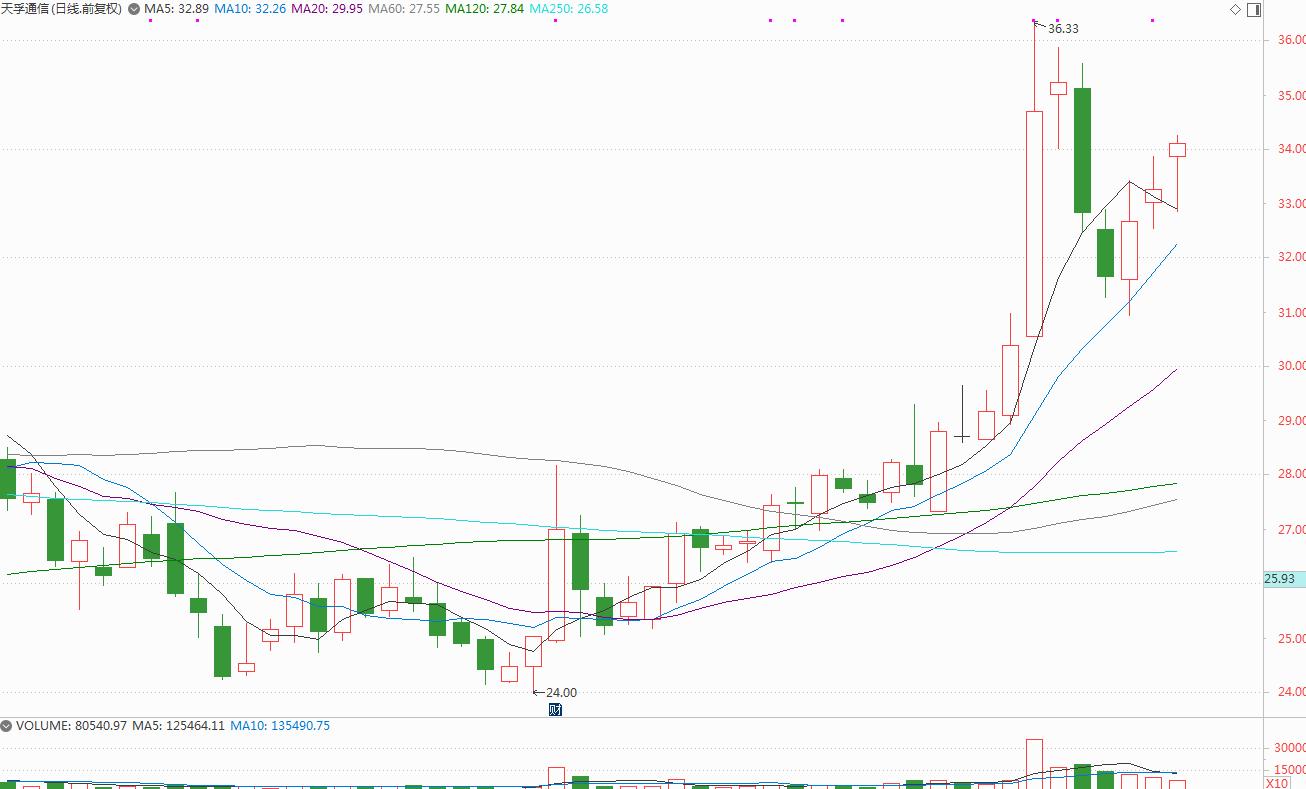
Task: Expand the VOLUME indicator dropdown arrow
Action: coord(6,726)
